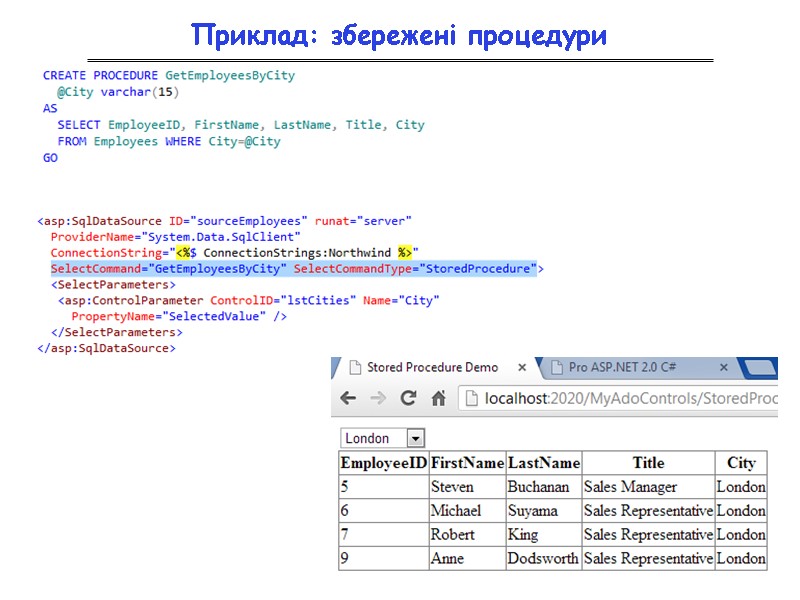This screenshot has width=800, height=600.
Task: Select the cell King
Action: (x=544, y=534)
